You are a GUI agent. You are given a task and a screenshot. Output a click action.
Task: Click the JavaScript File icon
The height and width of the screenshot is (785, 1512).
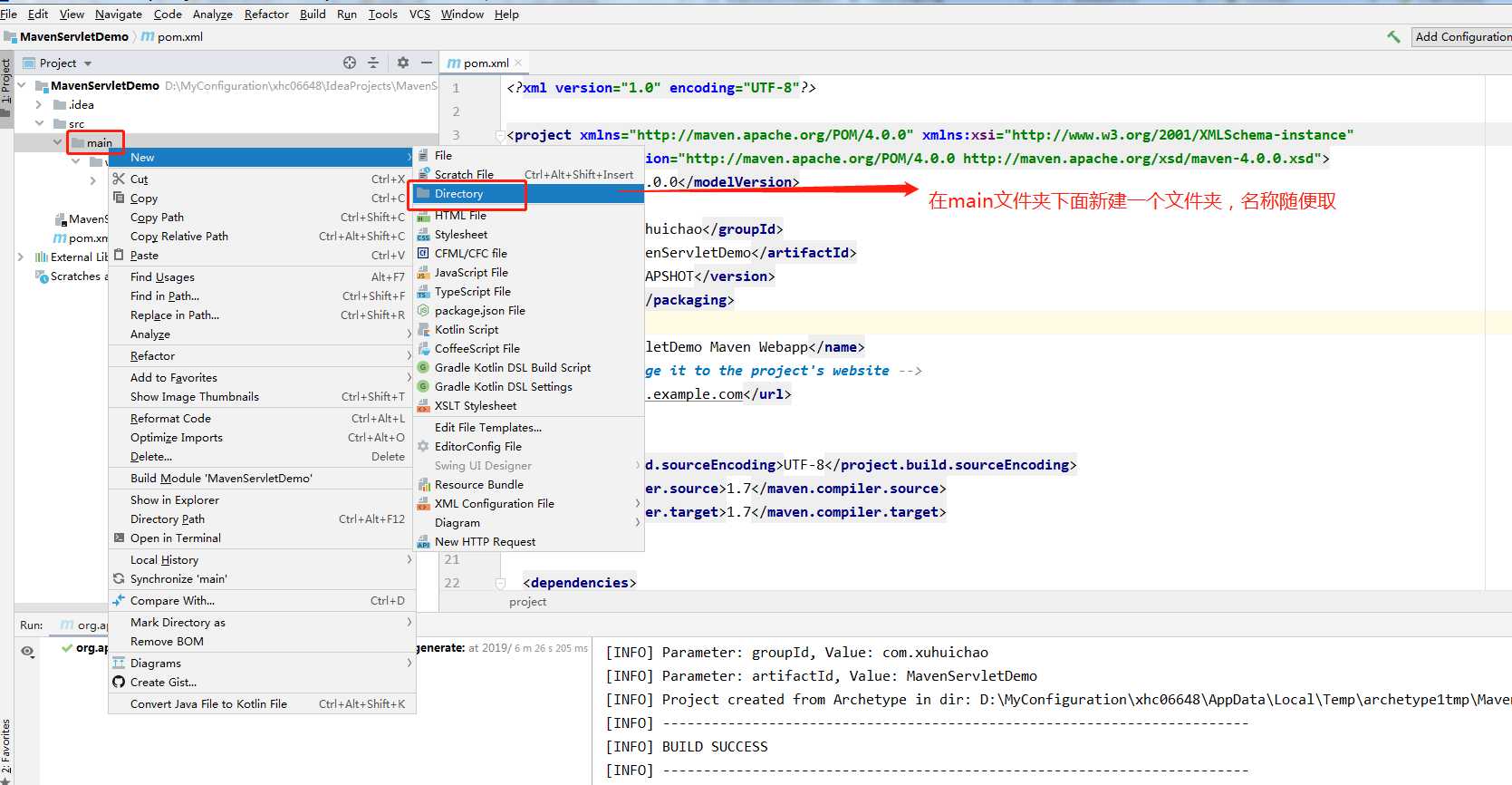coord(423,273)
